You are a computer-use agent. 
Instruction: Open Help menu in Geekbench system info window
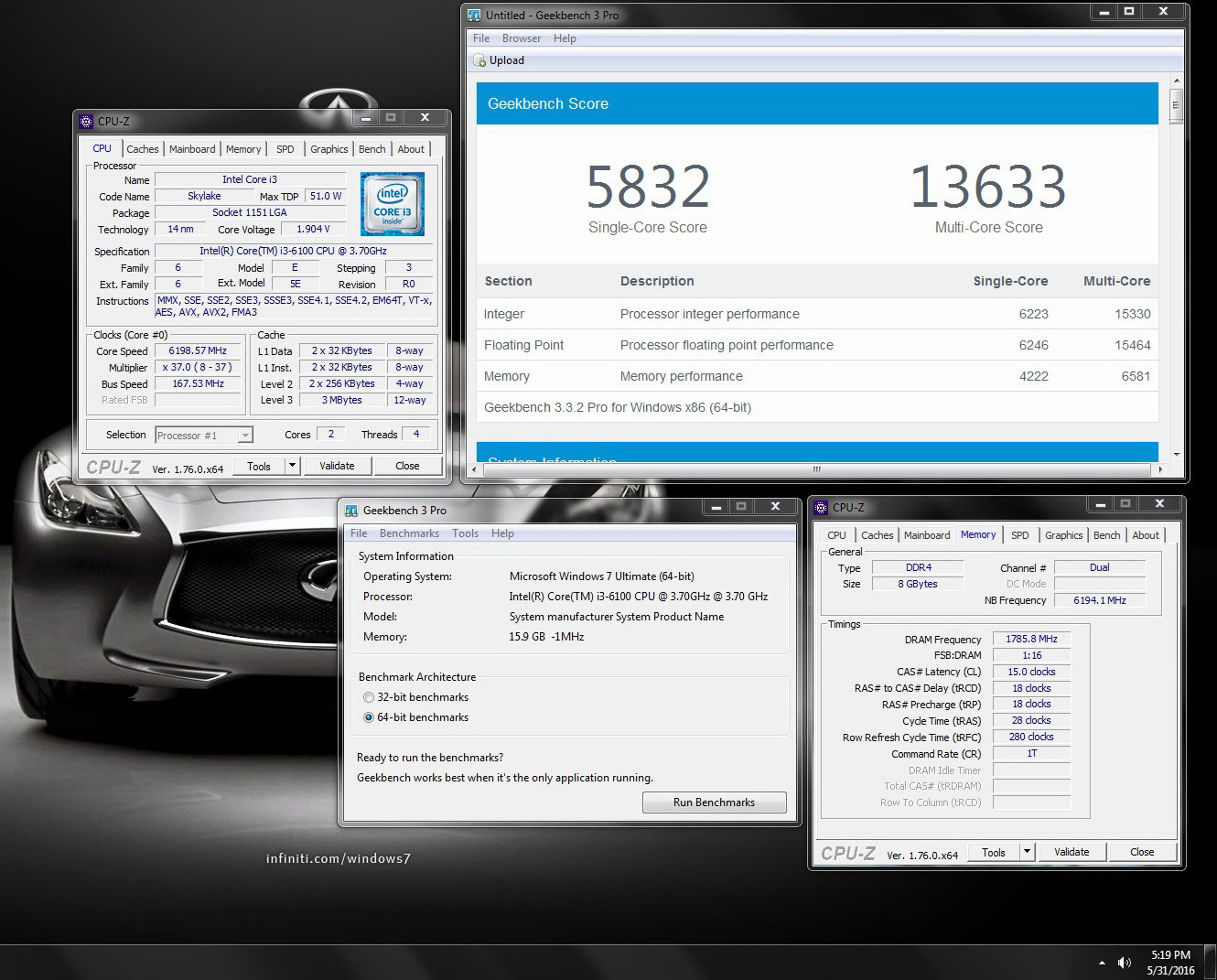[502, 533]
